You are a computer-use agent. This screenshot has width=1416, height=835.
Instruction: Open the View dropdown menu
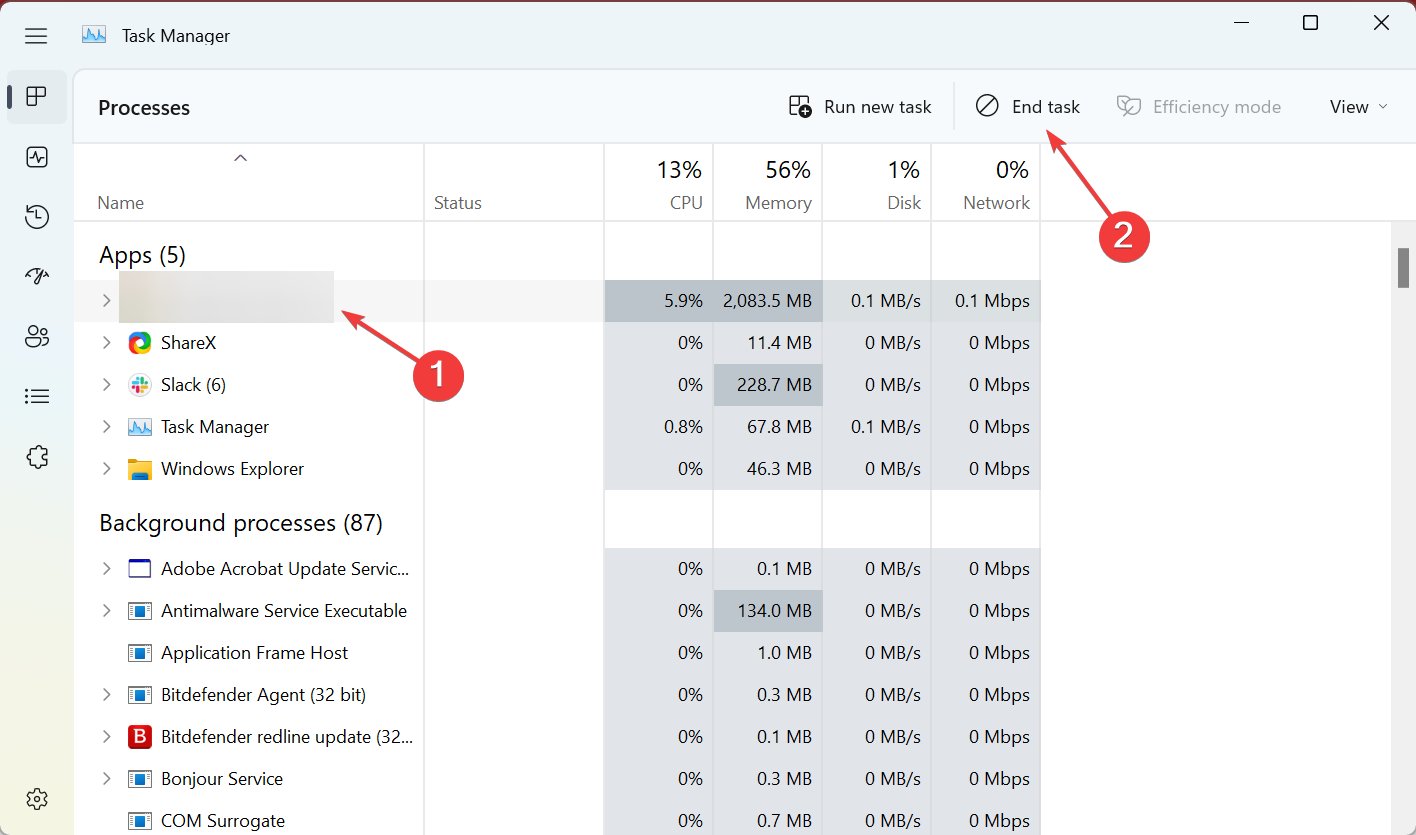1358,107
